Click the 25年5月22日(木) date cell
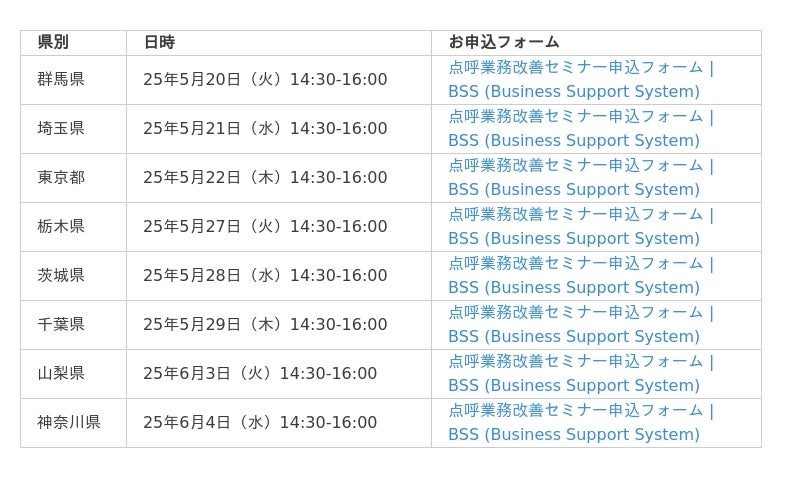This screenshot has width=800, height=478. click(x=279, y=178)
